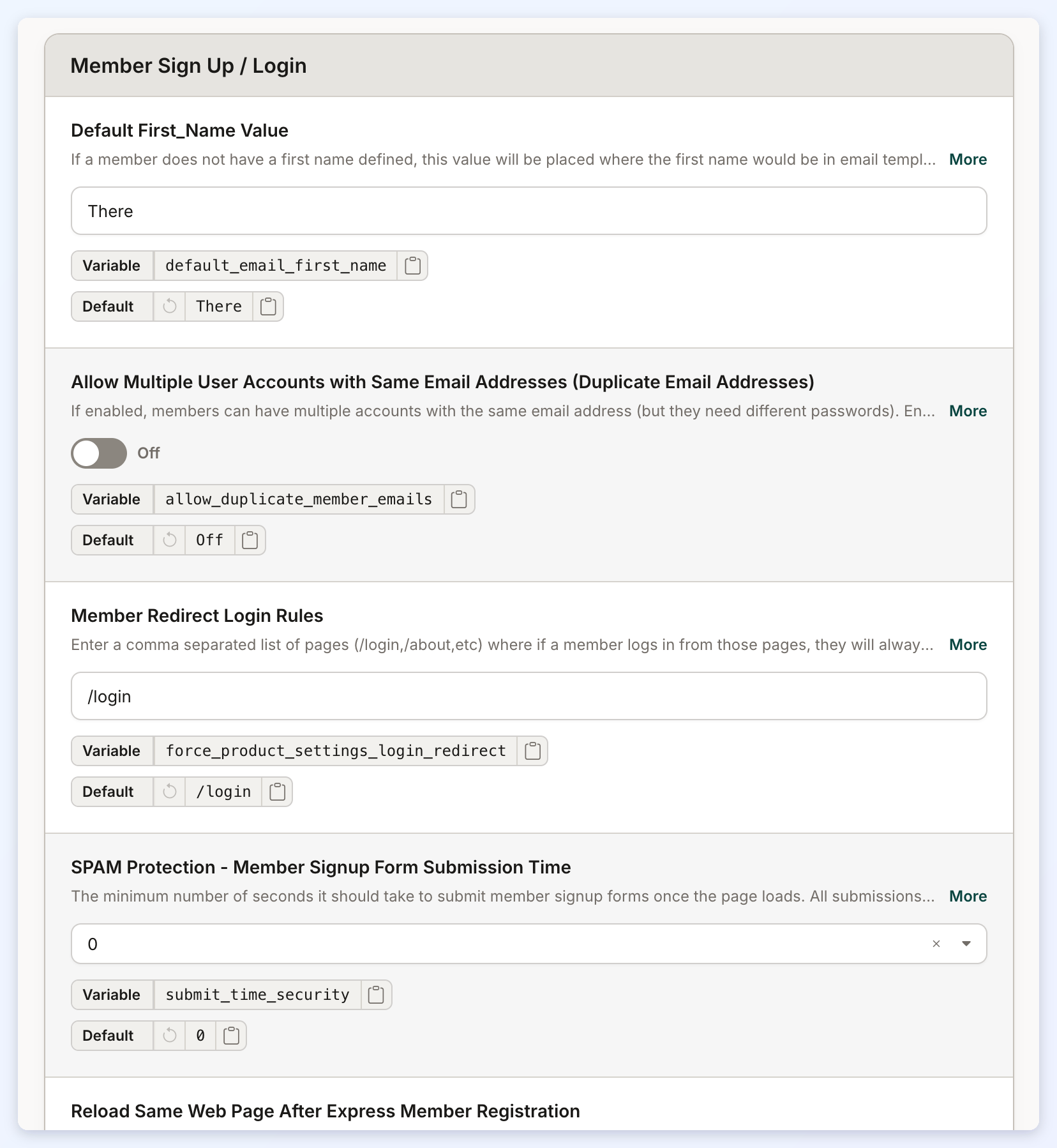The height and width of the screenshot is (1148, 1057).
Task: Toggle Allow Duplicate Email Addresses switch
Action: [x=99, y=453]
